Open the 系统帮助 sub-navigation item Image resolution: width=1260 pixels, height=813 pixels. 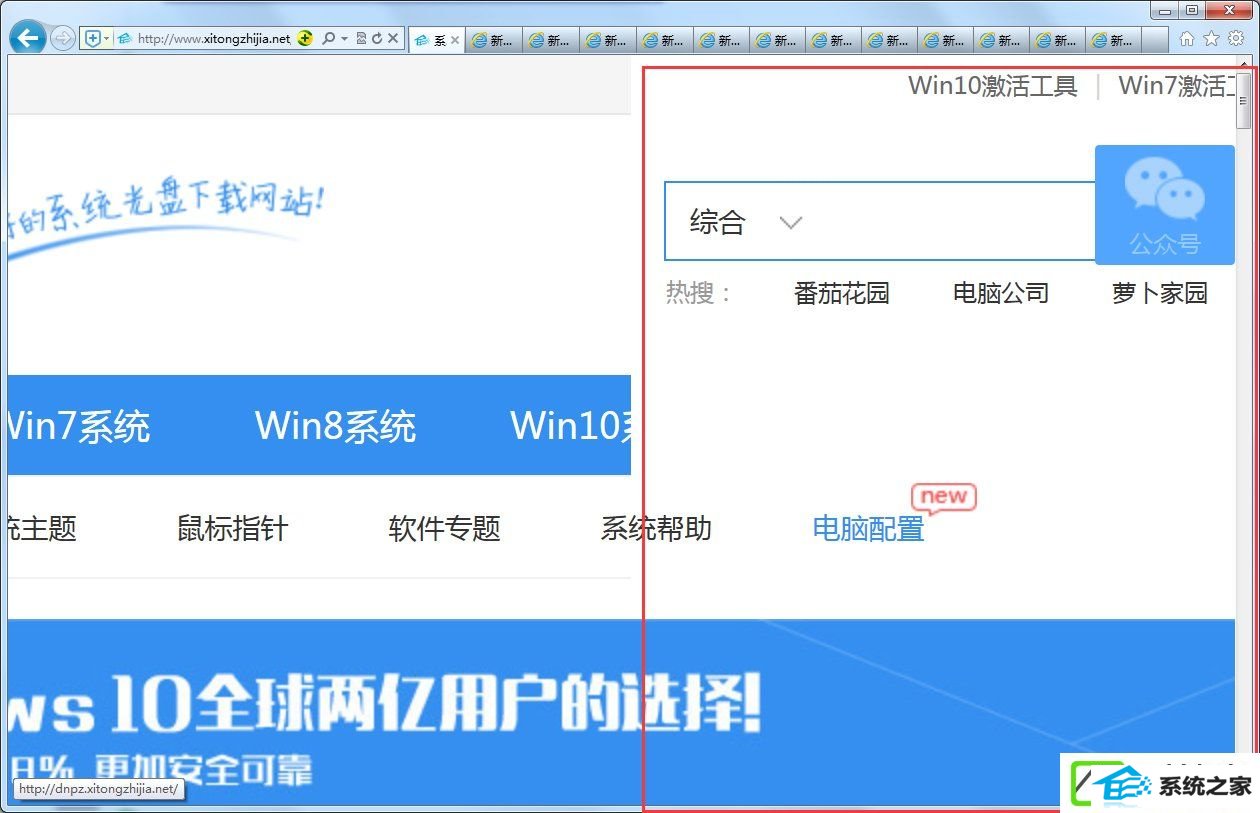(656, 528)
